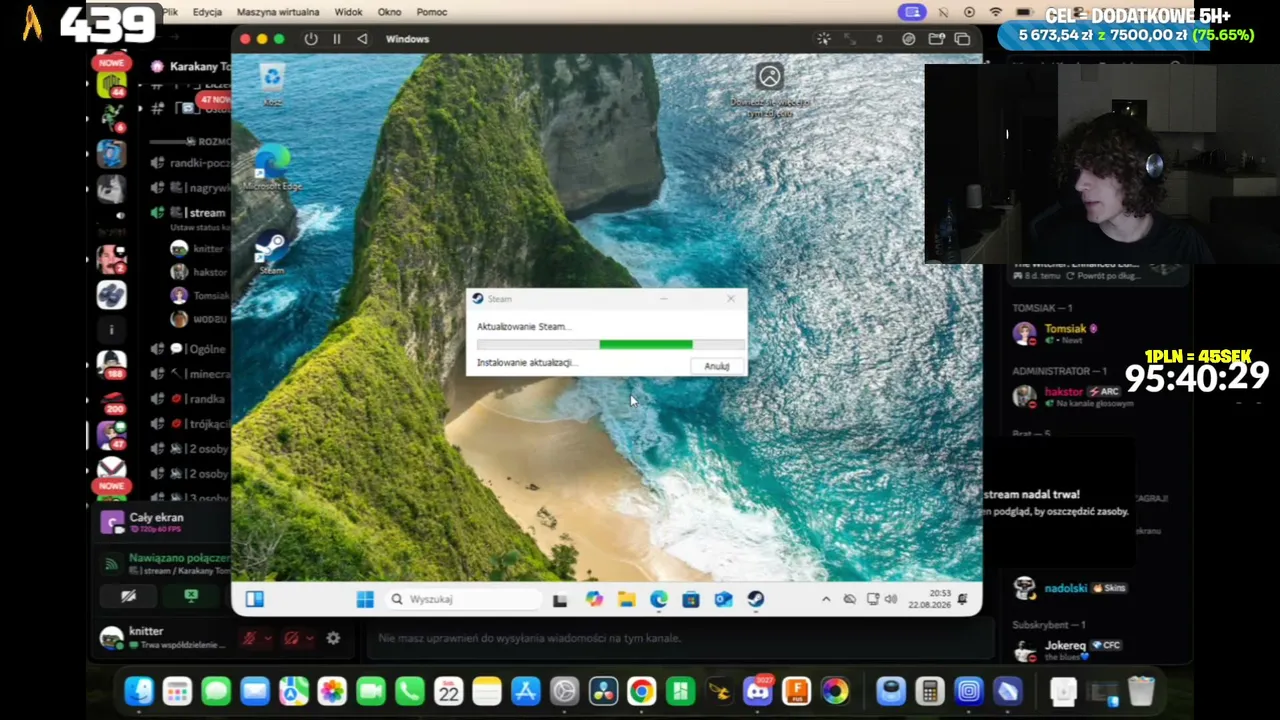
Task: Open Microsoft Store from the taskbar
Action: [x=690, y=599]
